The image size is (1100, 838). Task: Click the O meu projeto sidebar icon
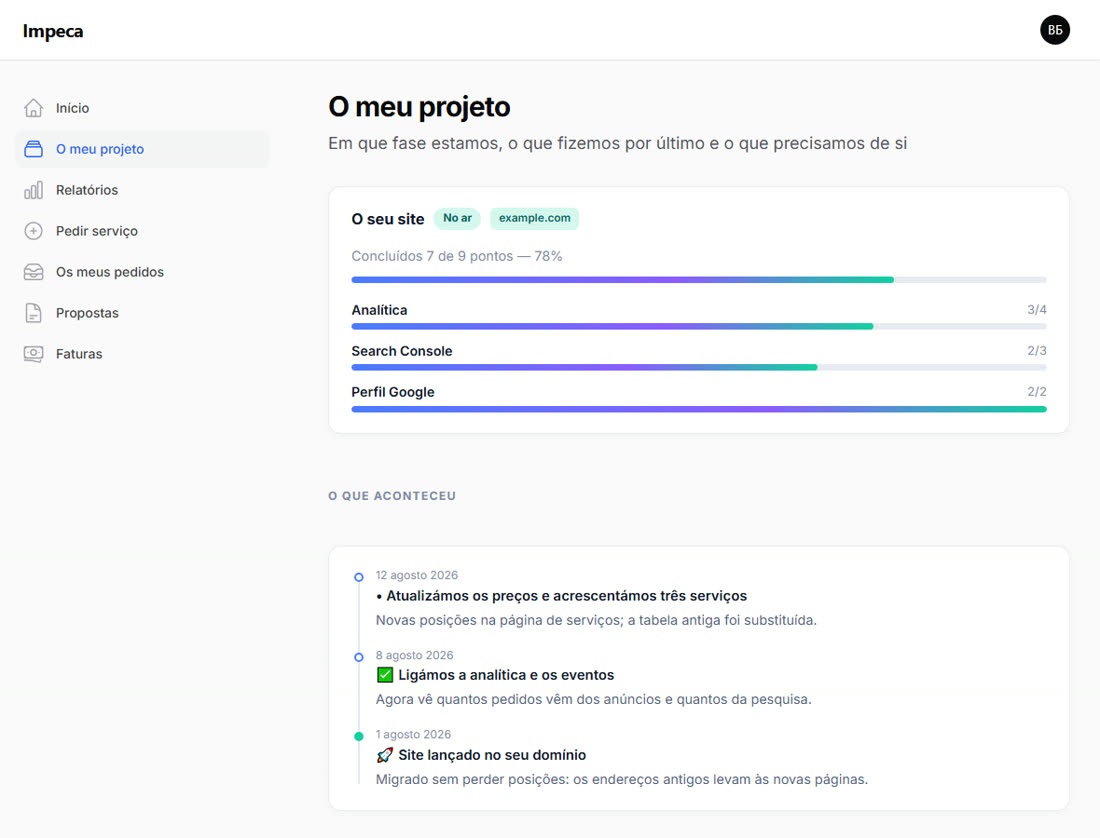pos(33,149)
